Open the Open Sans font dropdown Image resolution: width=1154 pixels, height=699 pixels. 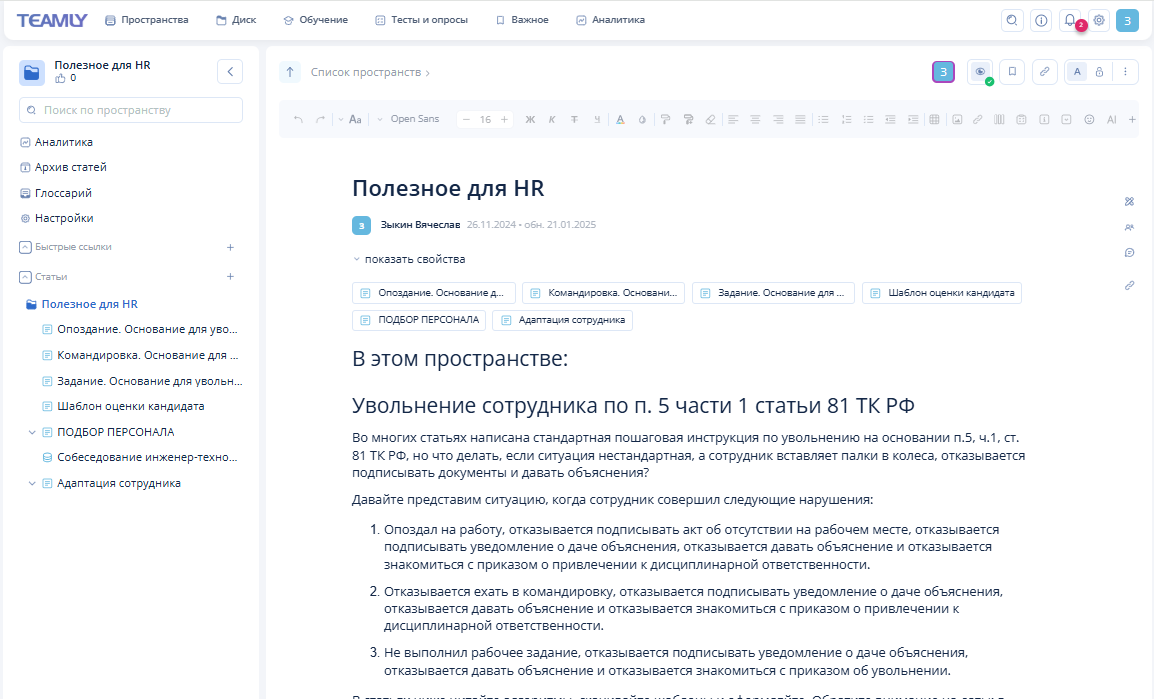click(408, 119)
